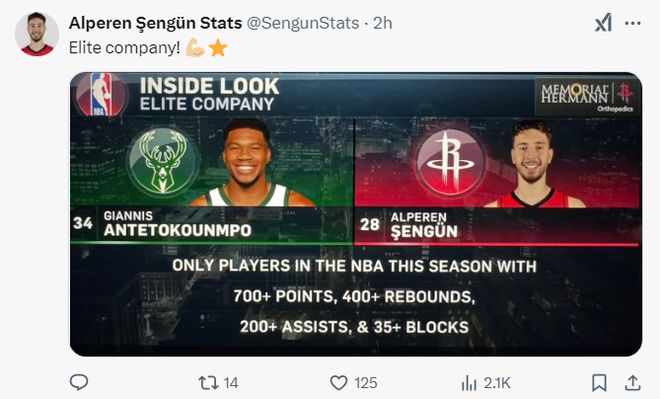
Task: Visit the @SengunStats handle link
Action: coord(303,23)
